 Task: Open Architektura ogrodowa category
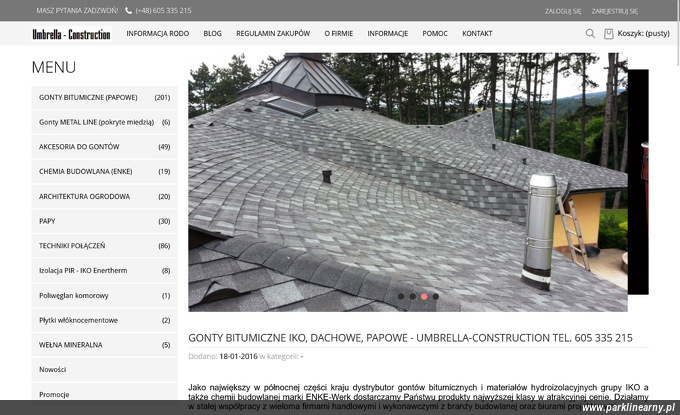(x=105, y=196)
